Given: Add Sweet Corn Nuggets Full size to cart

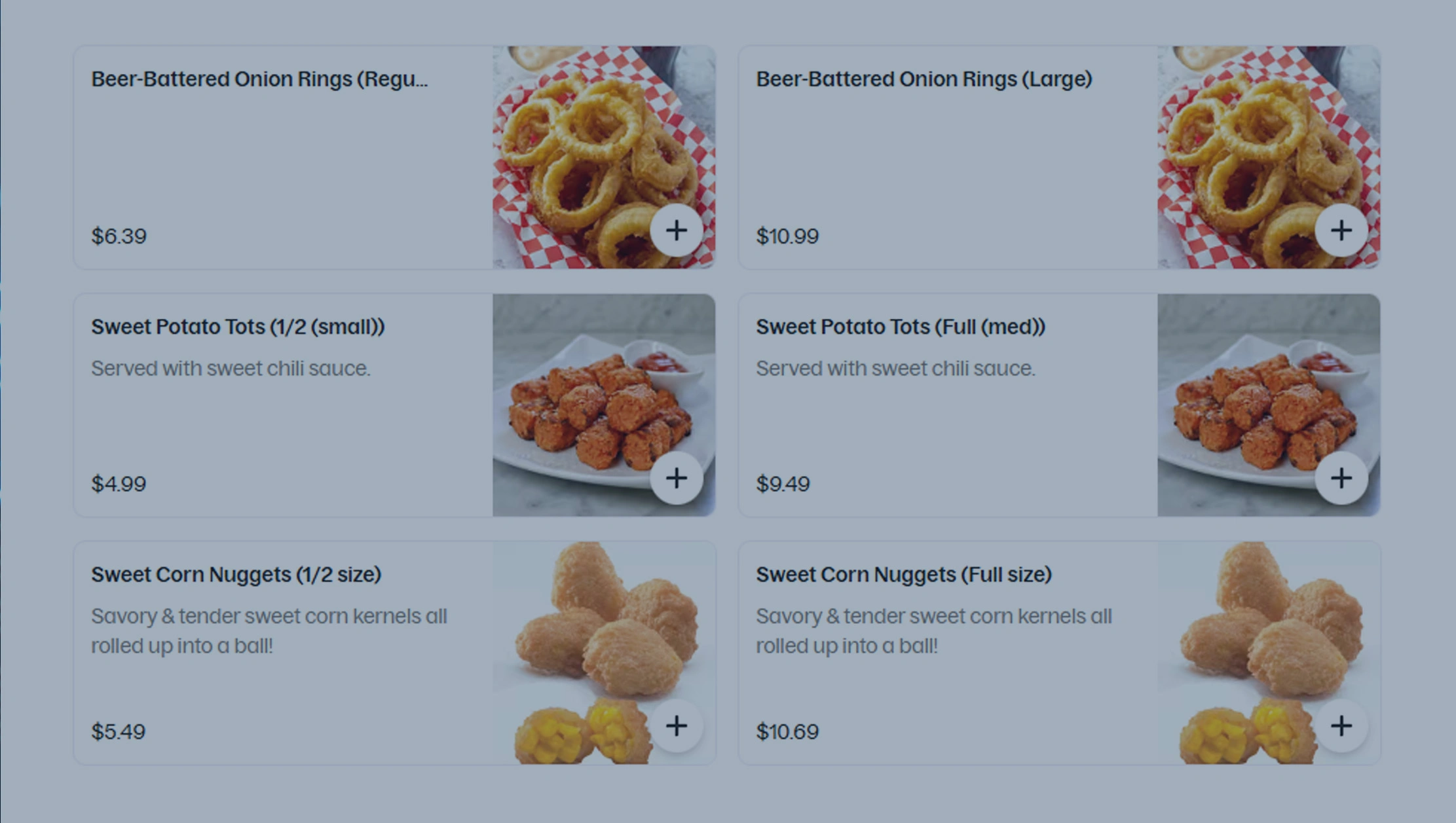Looking at the screenshot, I should click(x=1341, y=725).
